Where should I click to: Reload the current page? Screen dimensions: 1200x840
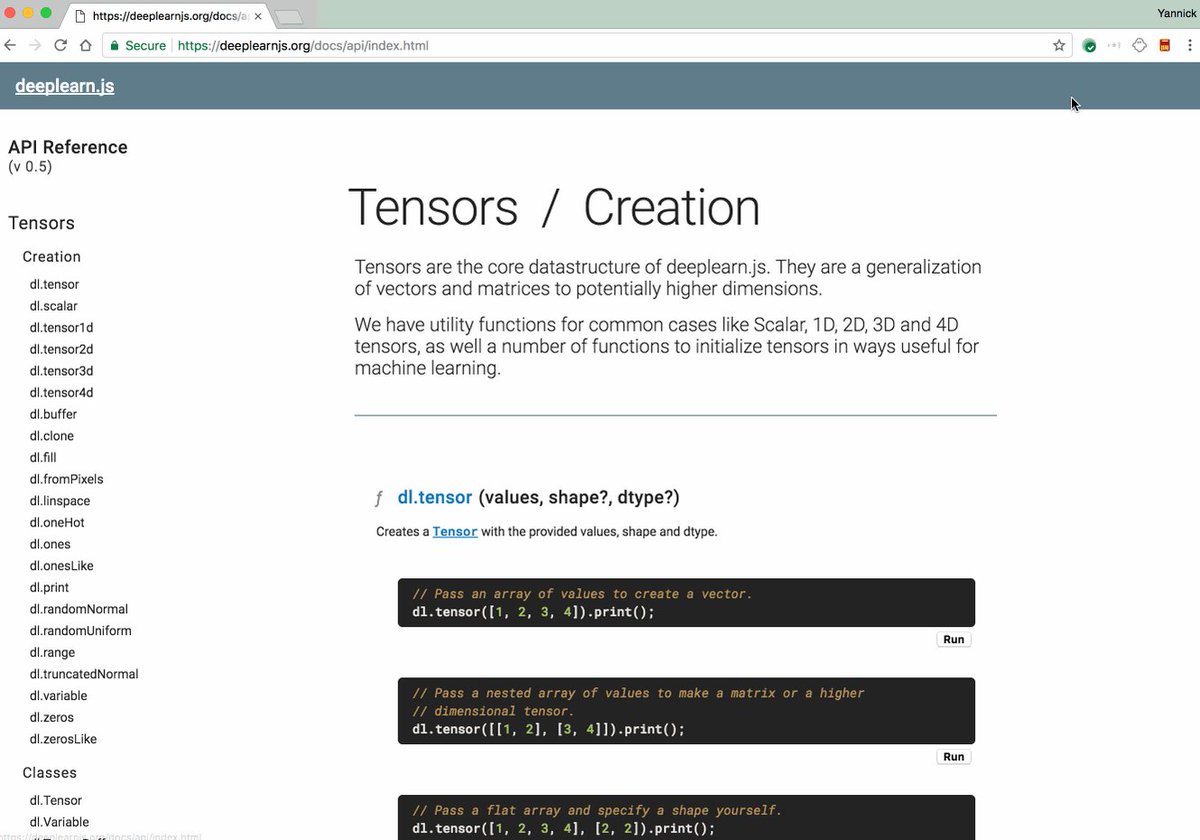[60, 45]
